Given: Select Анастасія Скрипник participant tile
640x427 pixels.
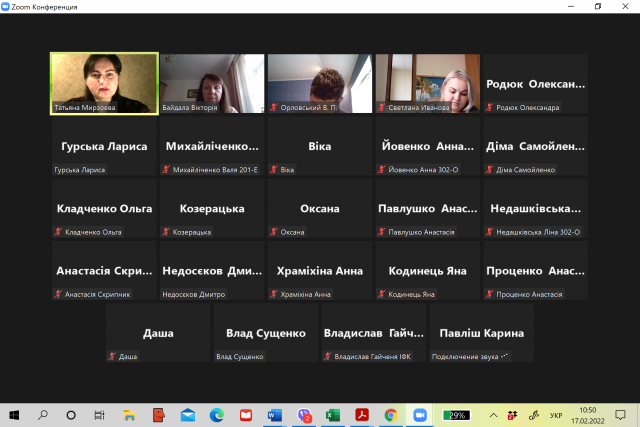Looking at the screenshot, I should (104, 271).
